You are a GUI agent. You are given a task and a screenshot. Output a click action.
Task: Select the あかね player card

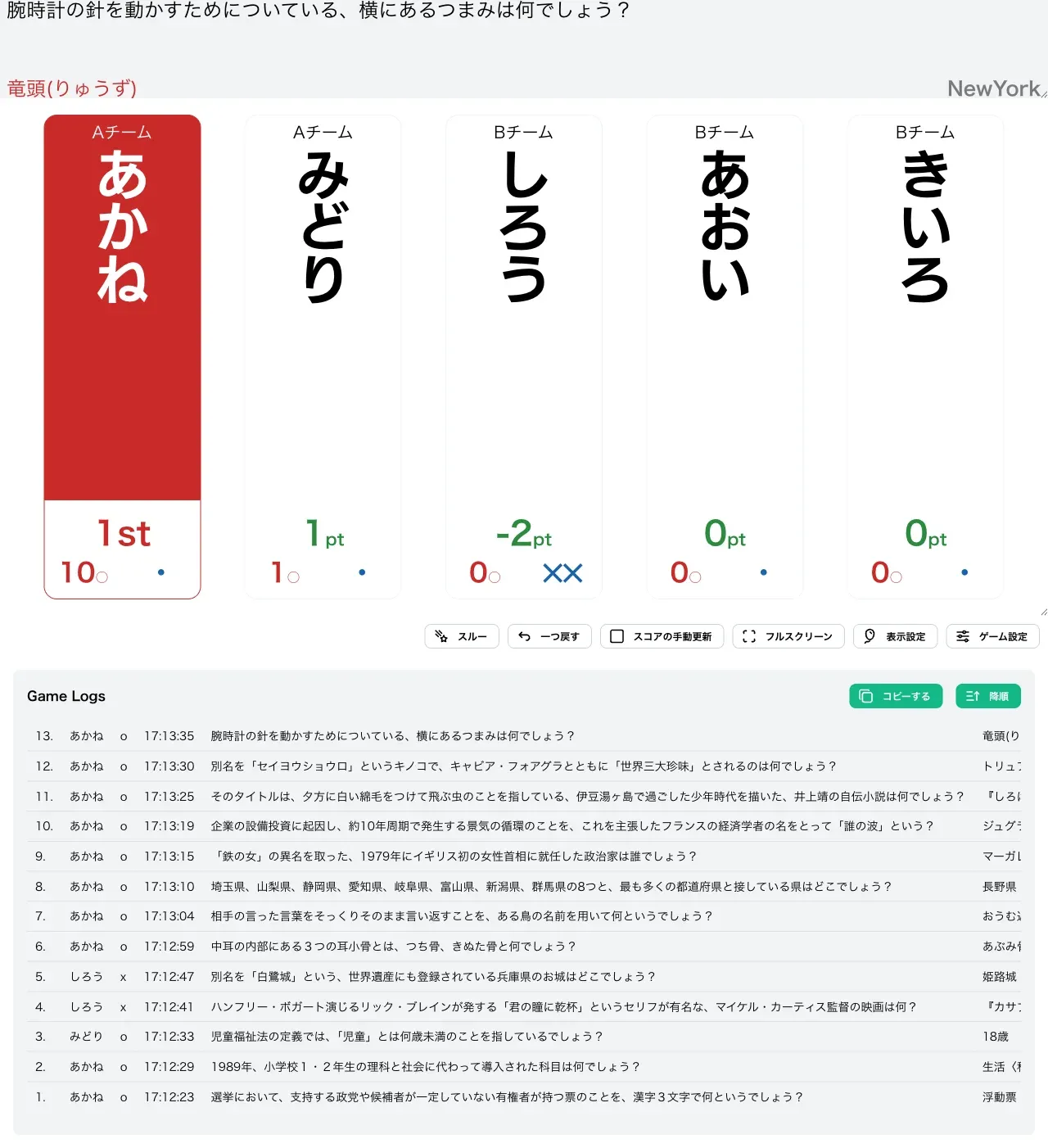pos(122,356)
